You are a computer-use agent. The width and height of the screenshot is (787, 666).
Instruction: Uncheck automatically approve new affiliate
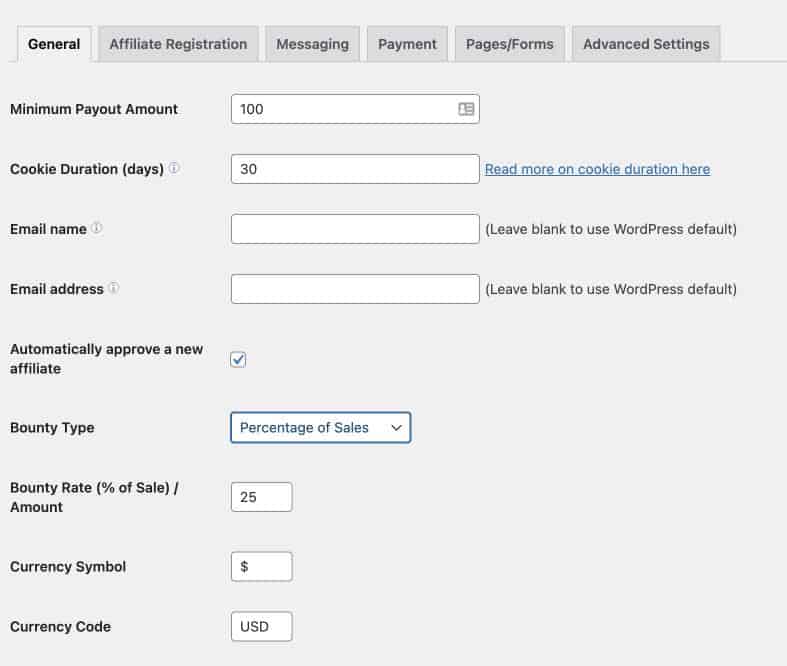[238, 359]
